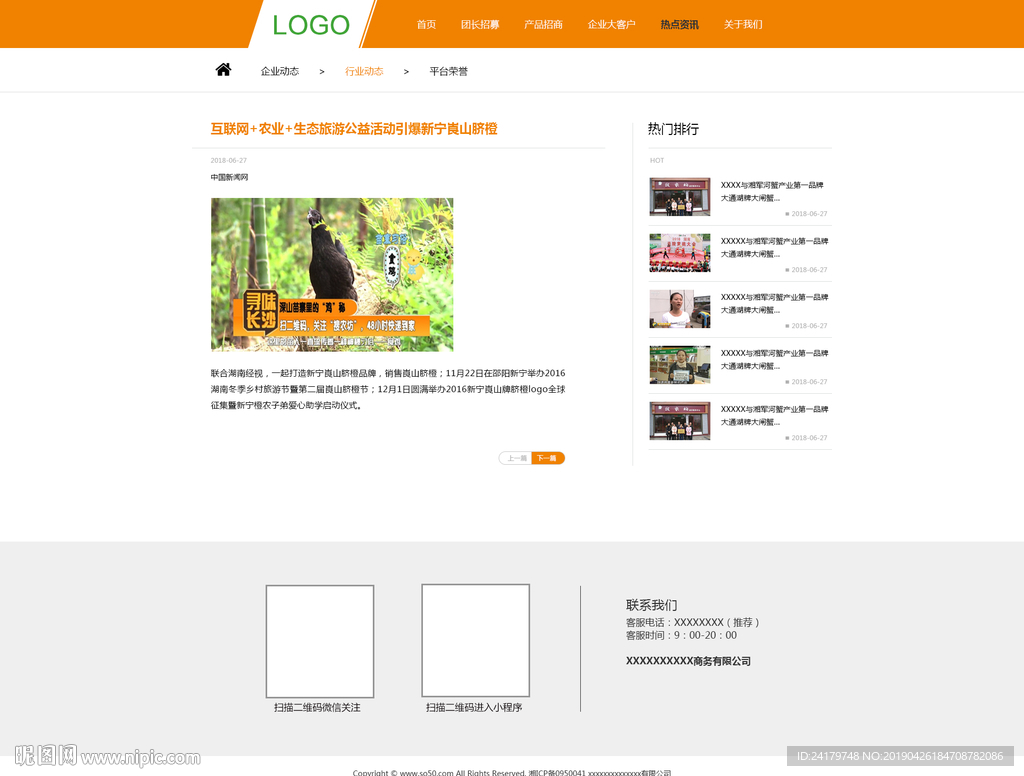This screenshot has width=1024, height=776.
Task: Open the last storefront thumbnail in 热门排行
Action: (x=680, y=421)
